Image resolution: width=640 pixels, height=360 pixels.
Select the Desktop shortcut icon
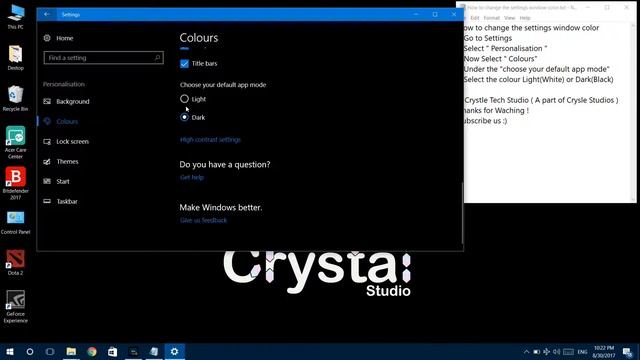click(16, 58)
